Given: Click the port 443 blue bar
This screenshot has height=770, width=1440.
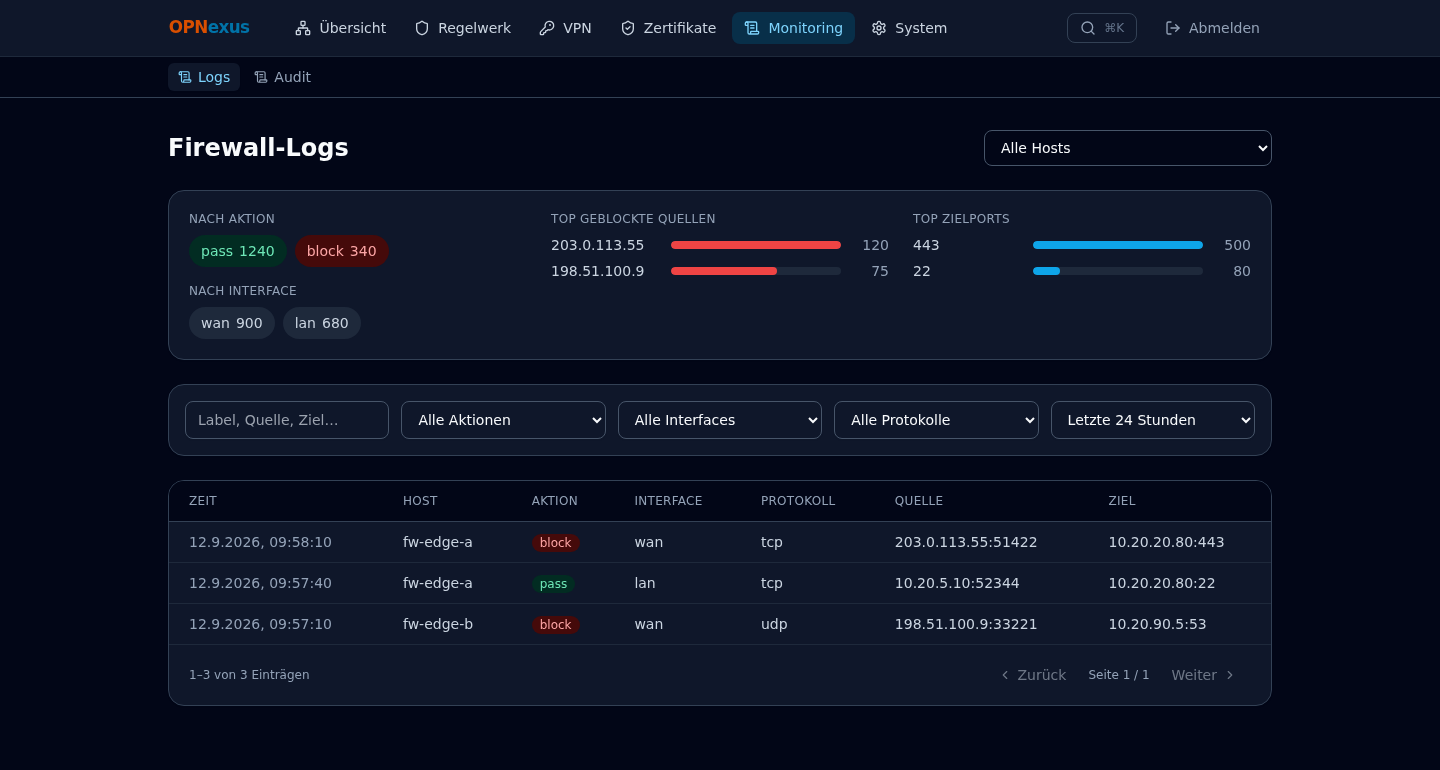Looking at the screenshot, I should (x=1118, y=245).
